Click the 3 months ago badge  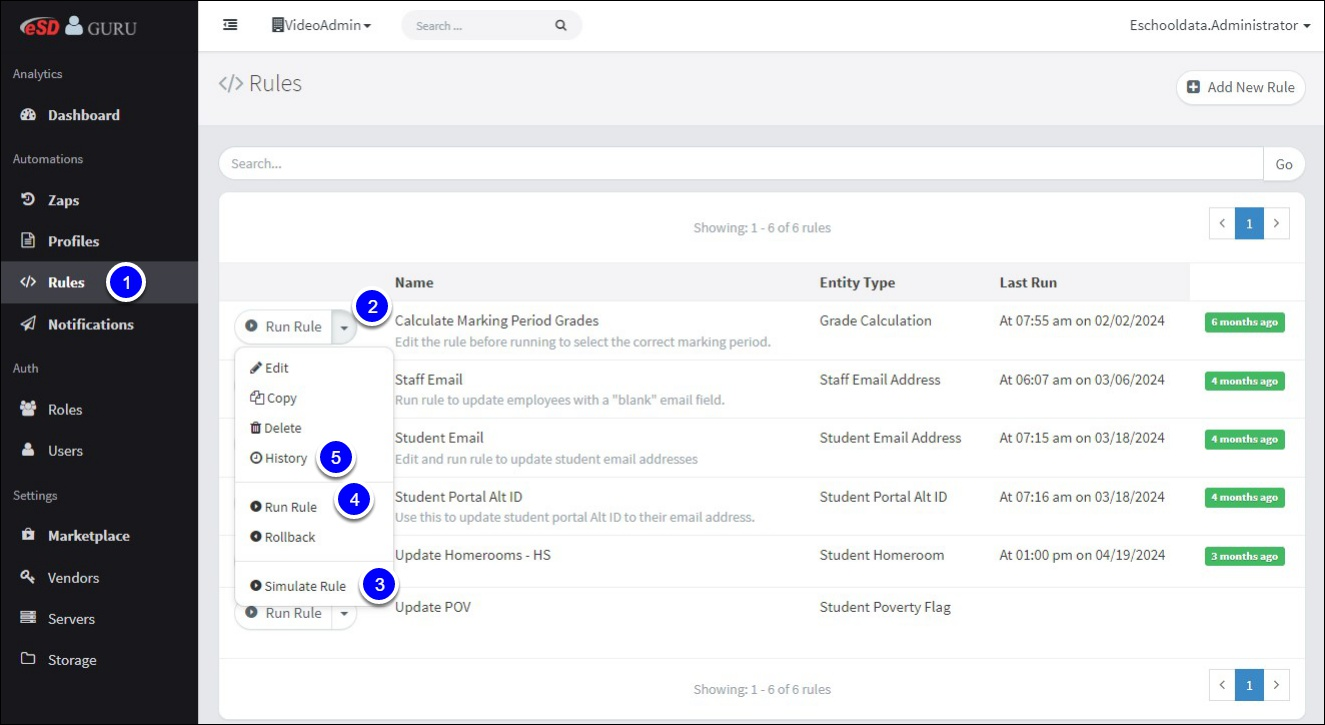[1245, 556]
